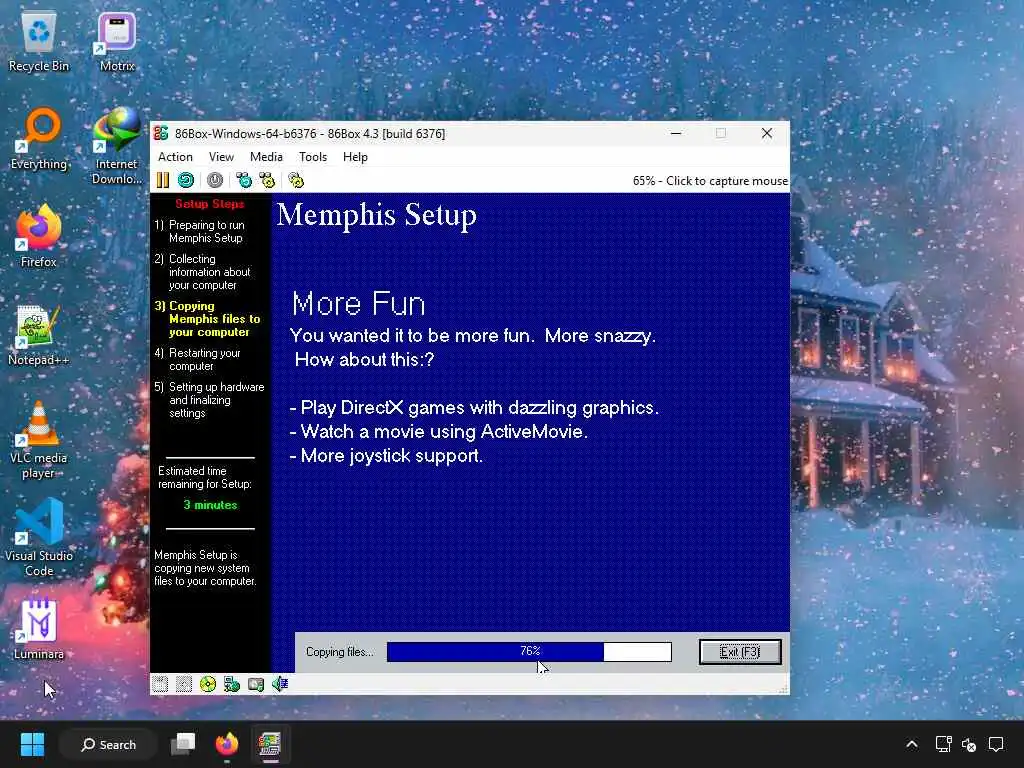The height and width of the screenshot is (768, 1024).
Task: Click the taskbar Search box
Action: (x=108, y=744)
